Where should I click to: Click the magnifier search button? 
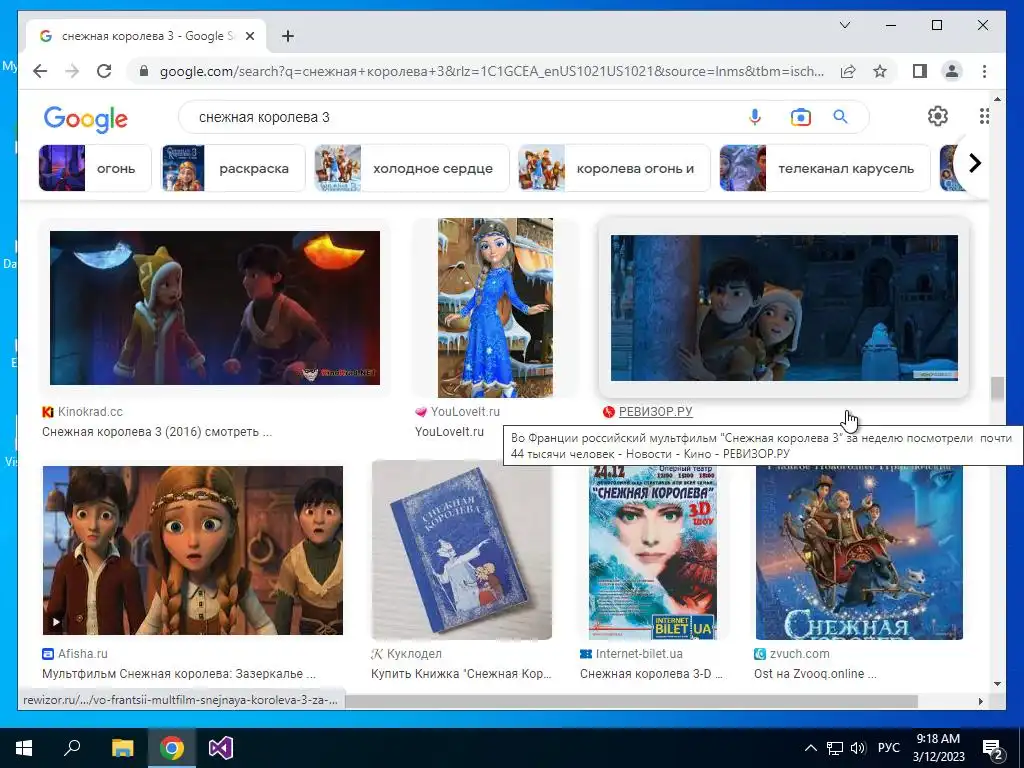click(x=840, y=117)
